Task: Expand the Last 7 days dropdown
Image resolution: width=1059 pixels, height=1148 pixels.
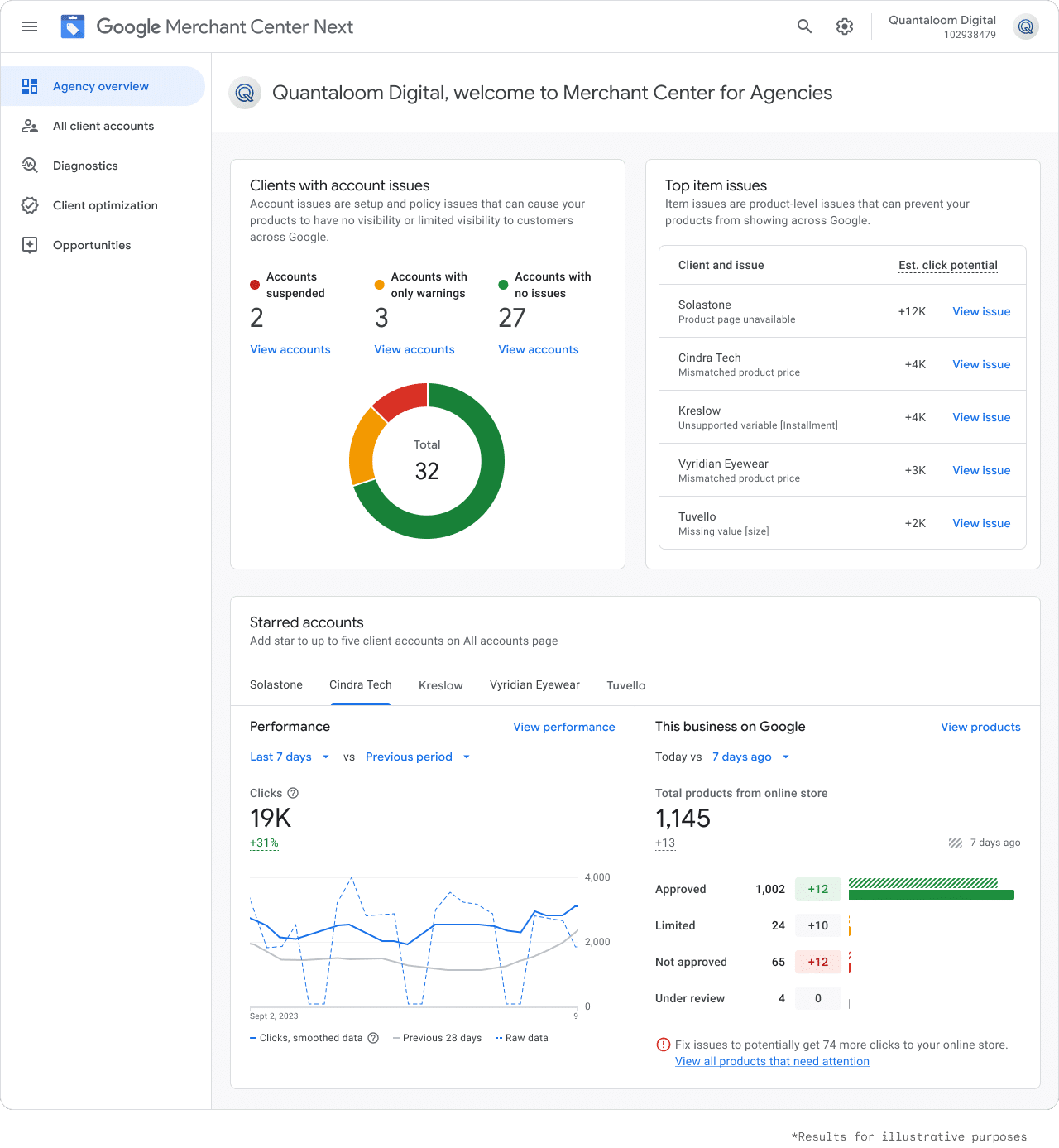Action: [x=290, y=757]
